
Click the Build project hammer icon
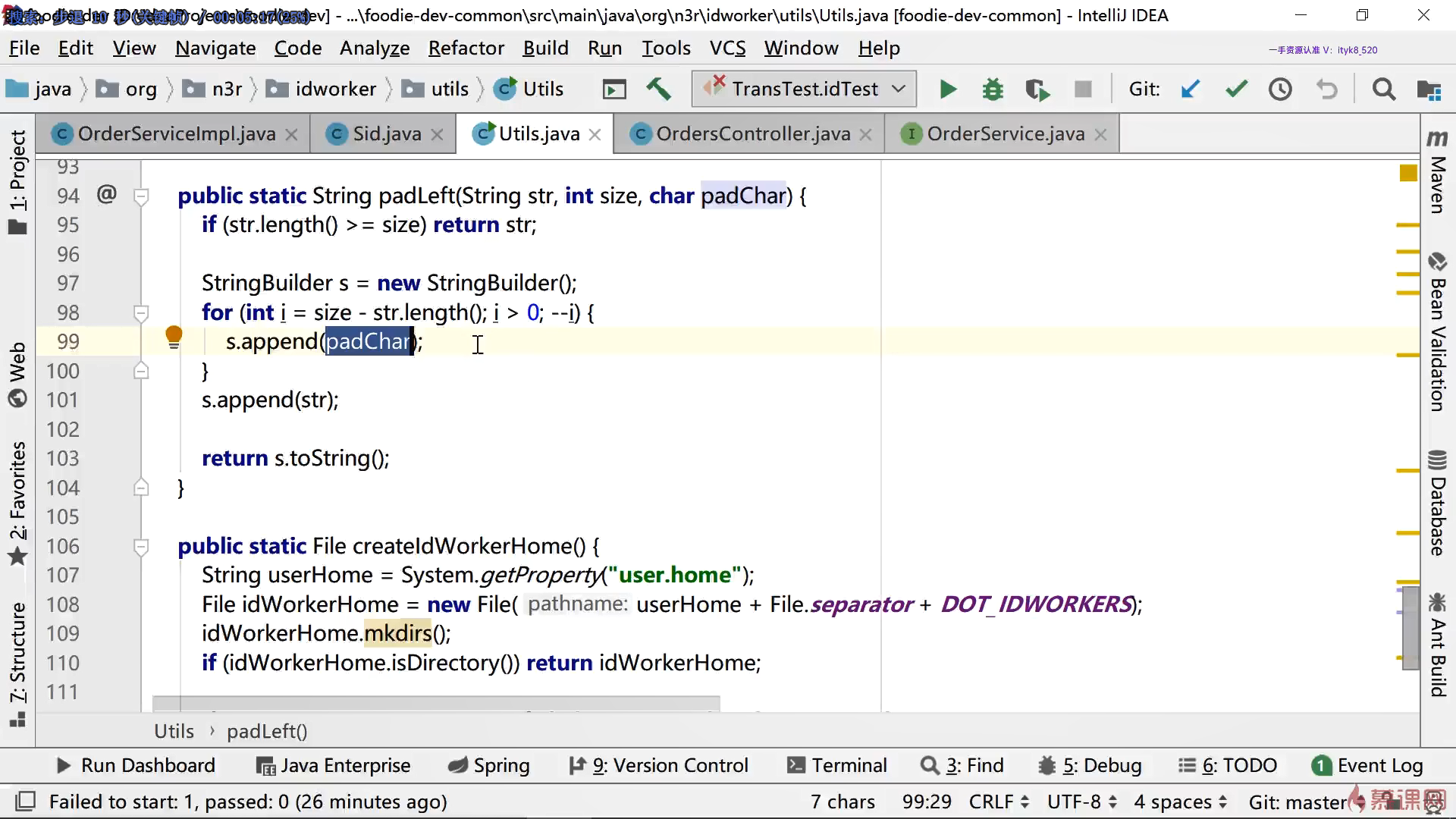tap(658, 89)
